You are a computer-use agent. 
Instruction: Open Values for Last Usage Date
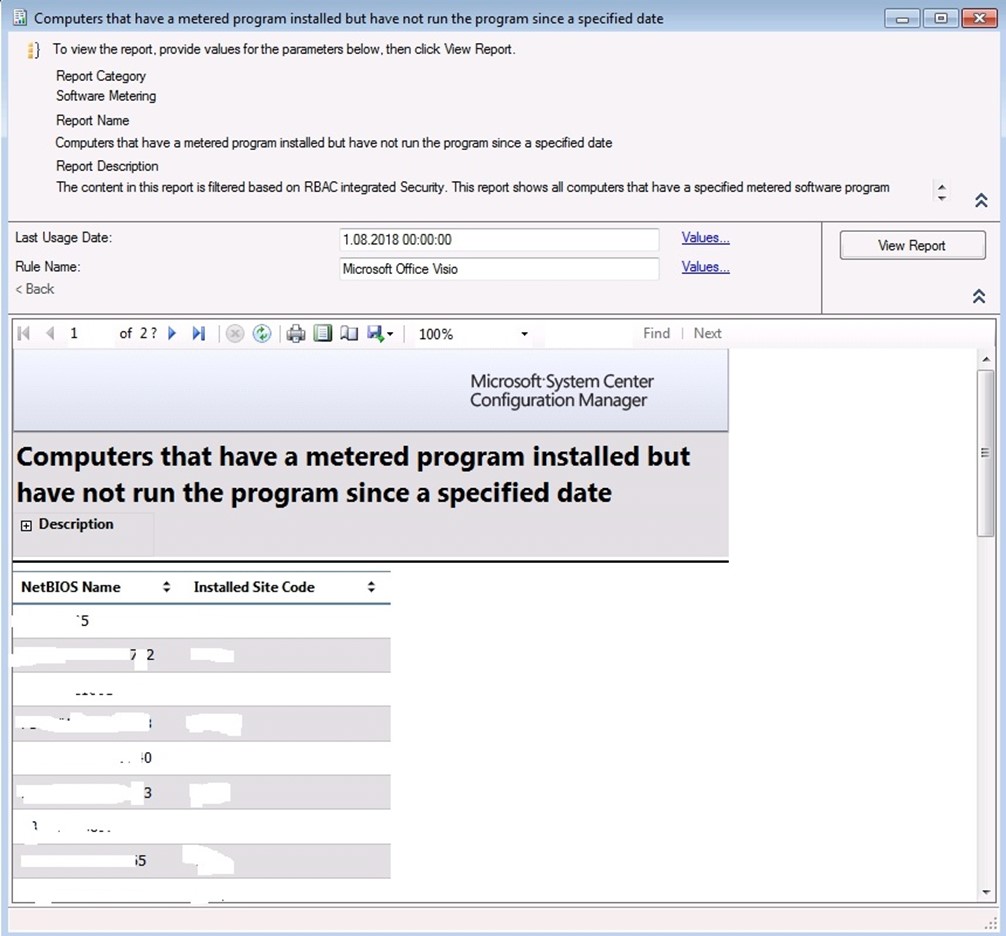pos(705,238)
